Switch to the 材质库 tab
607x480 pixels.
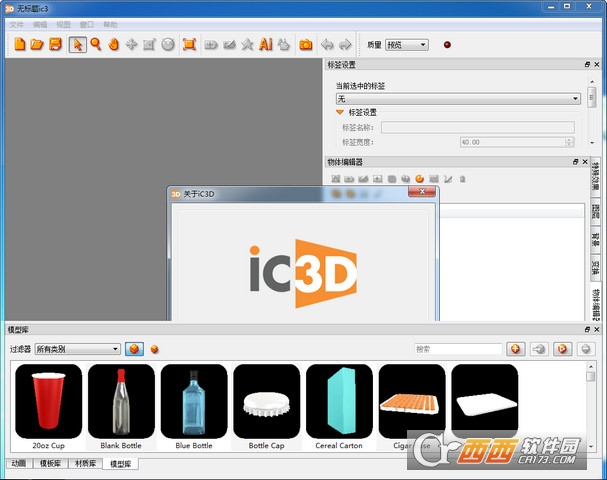pos(86,463)
